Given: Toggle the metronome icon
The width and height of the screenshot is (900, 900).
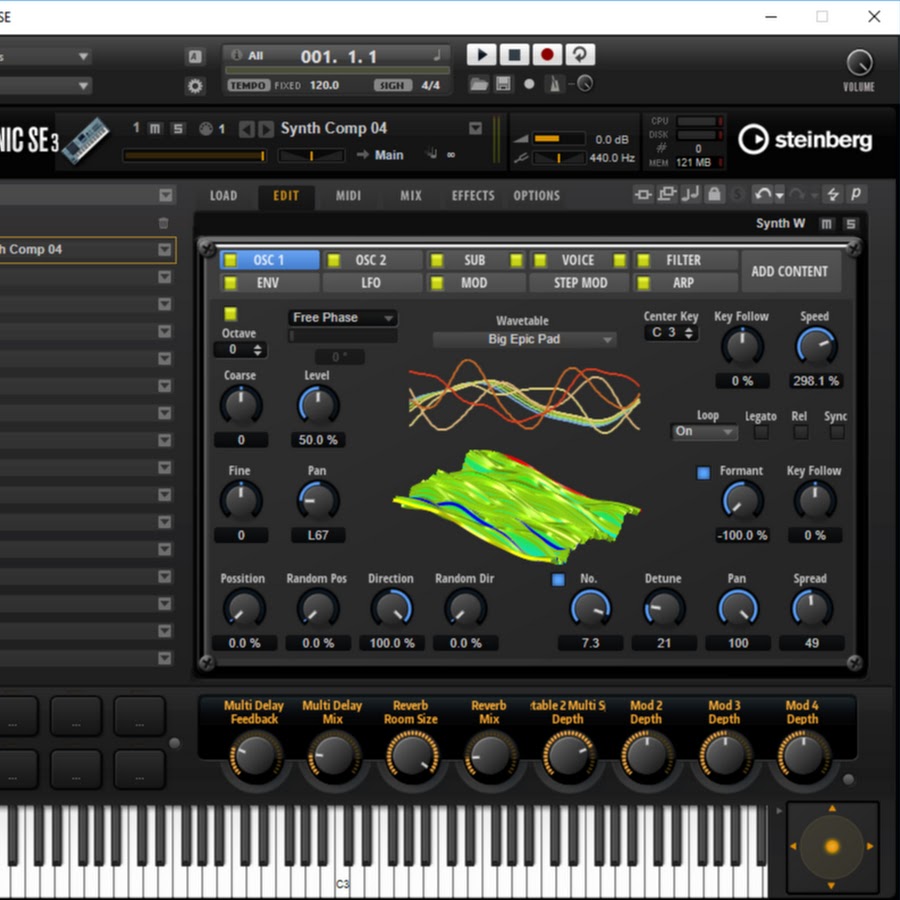Looking at the screenshot, I should (555, 84).
